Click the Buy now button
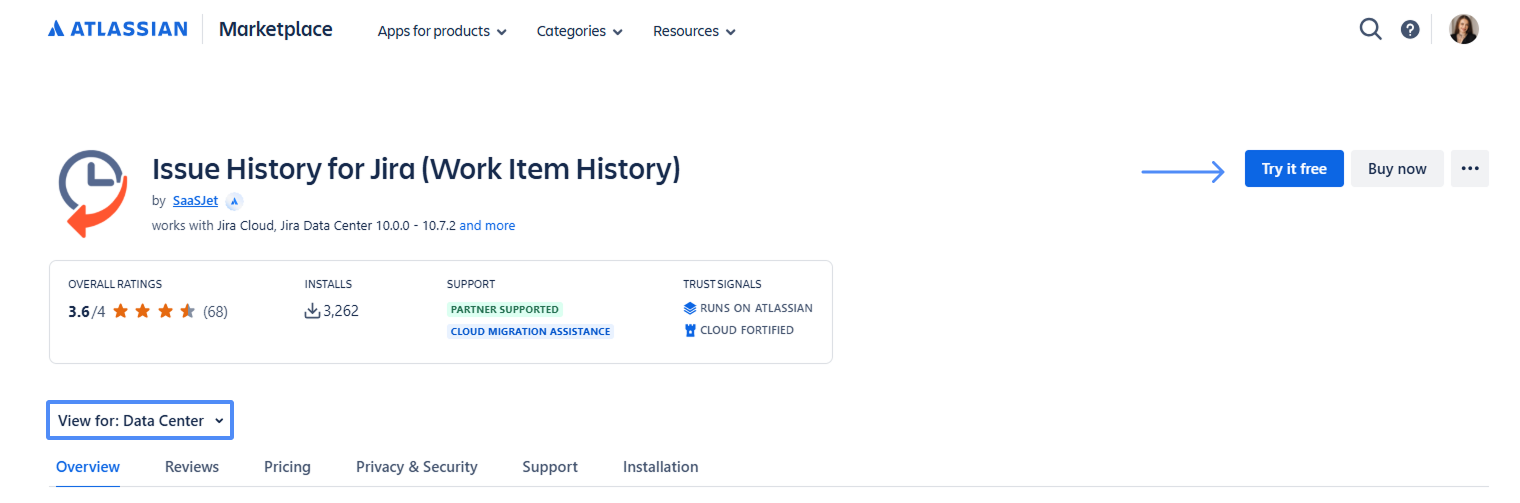The height and width of the screenshot is (503, 1520). tap(1397, 169)
